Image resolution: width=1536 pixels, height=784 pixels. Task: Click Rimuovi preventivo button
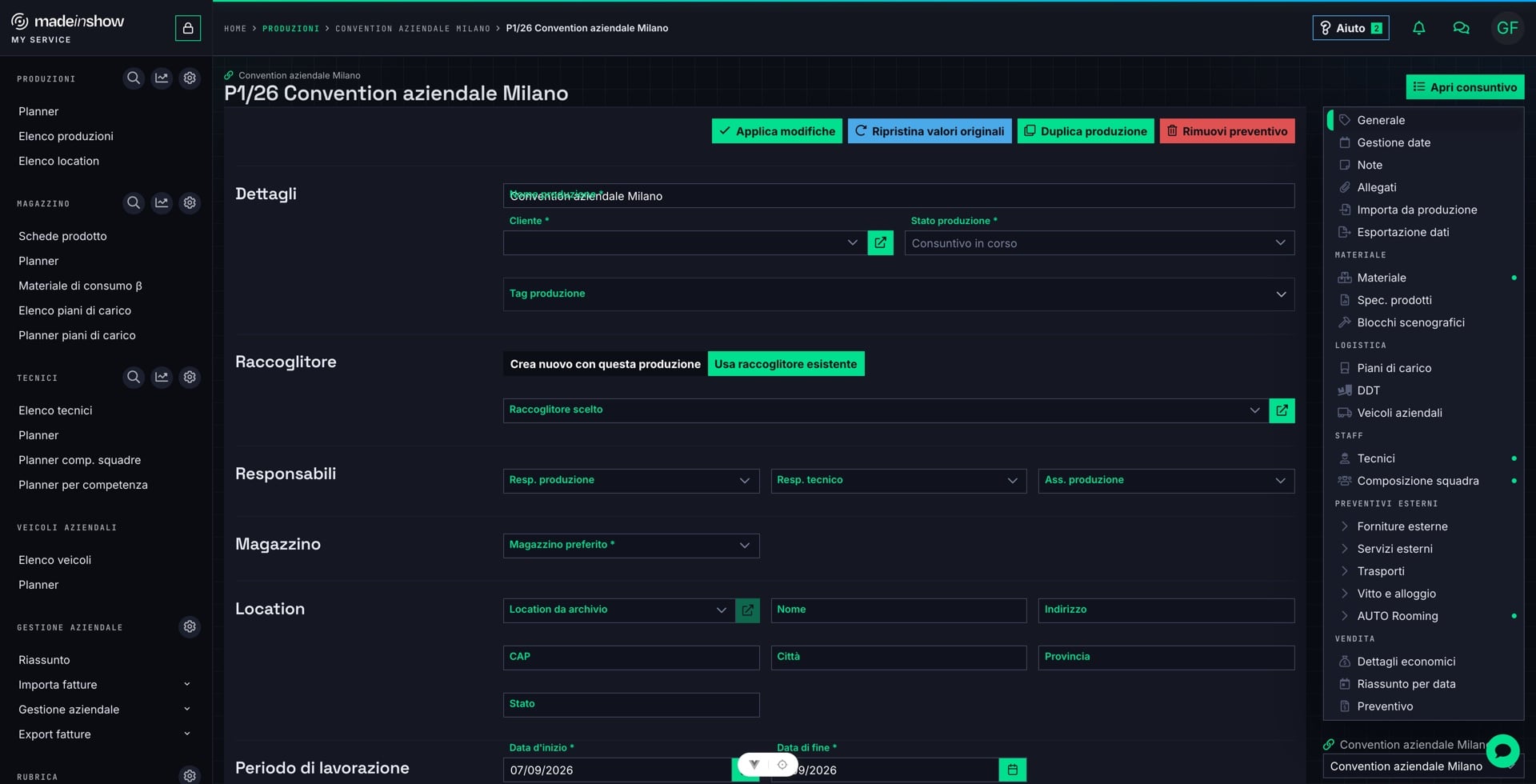[1227, 131]
